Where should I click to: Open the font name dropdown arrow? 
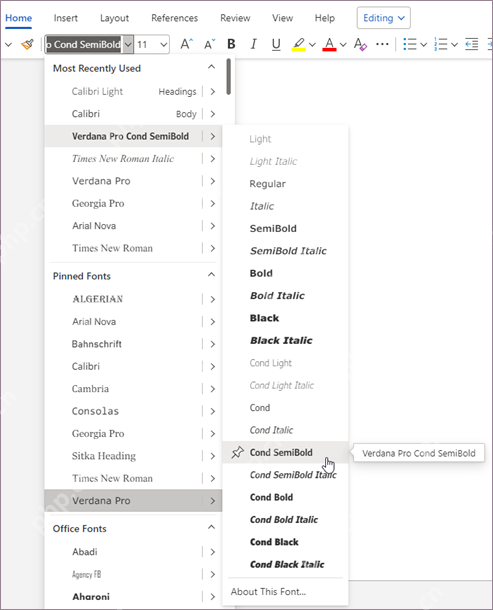click(x=128, y=44)
